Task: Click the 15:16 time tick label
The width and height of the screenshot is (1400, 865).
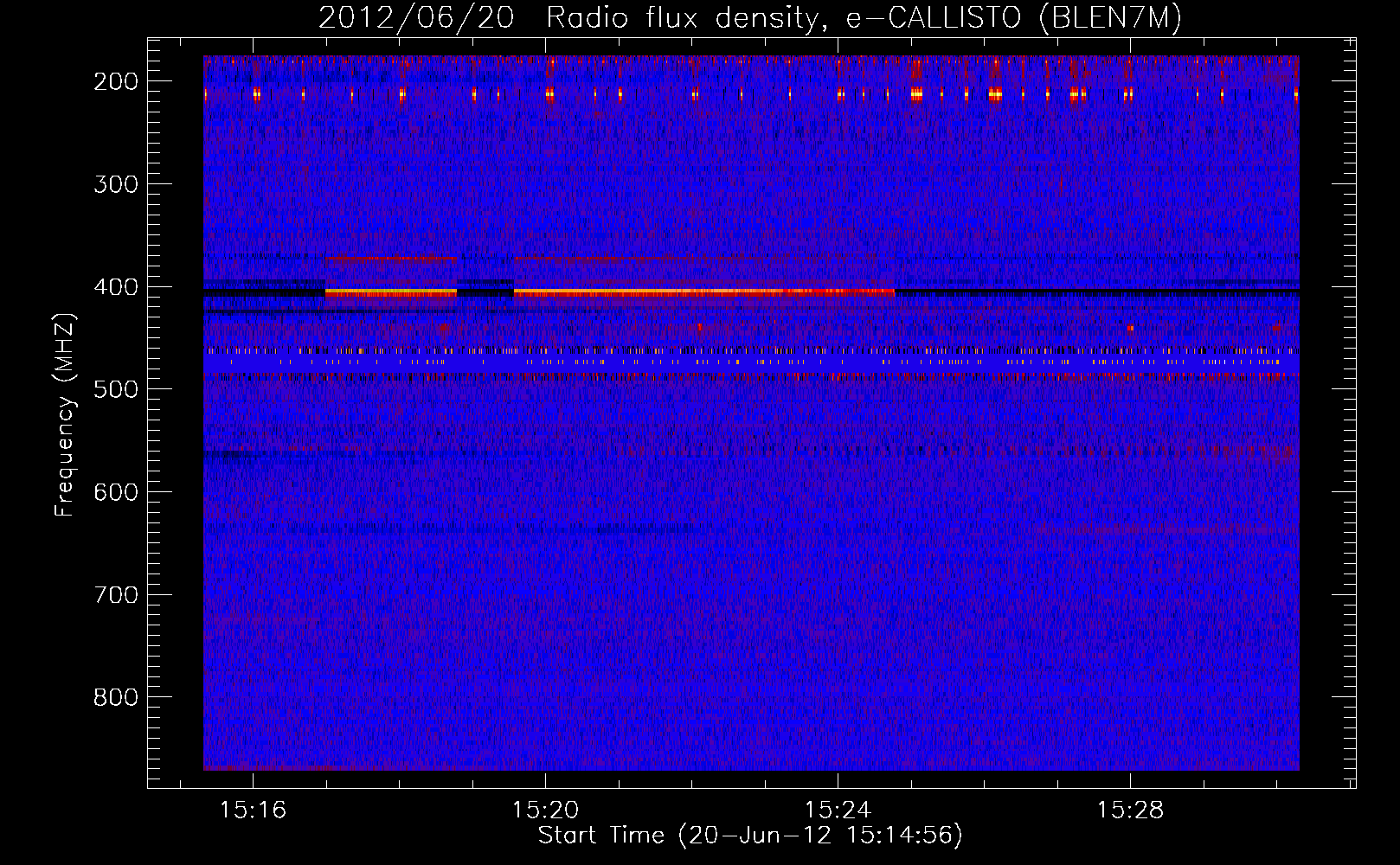Action: pyautogui.click(x=253, y=811)
